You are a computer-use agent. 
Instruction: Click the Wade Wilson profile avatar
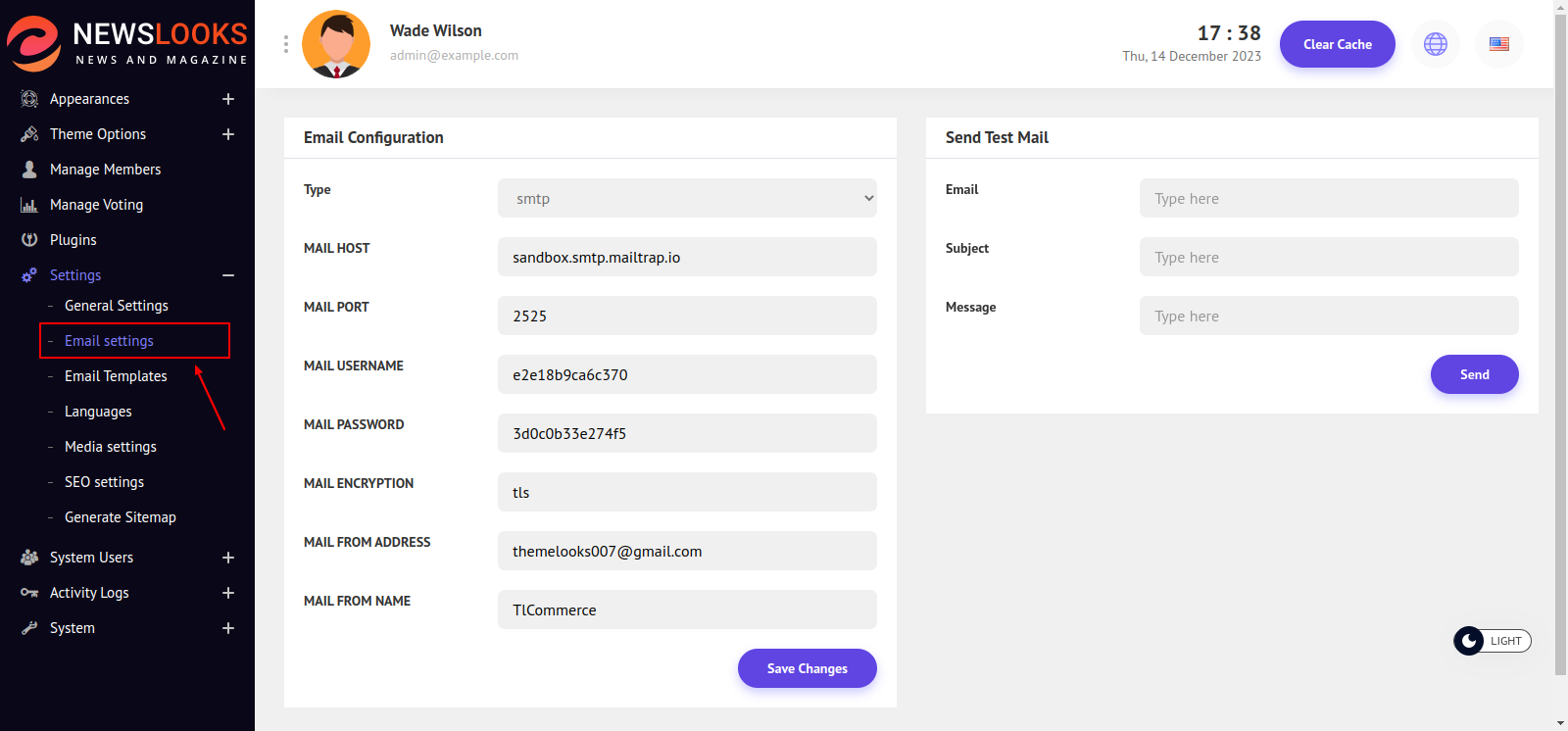(x=336, y=44)
